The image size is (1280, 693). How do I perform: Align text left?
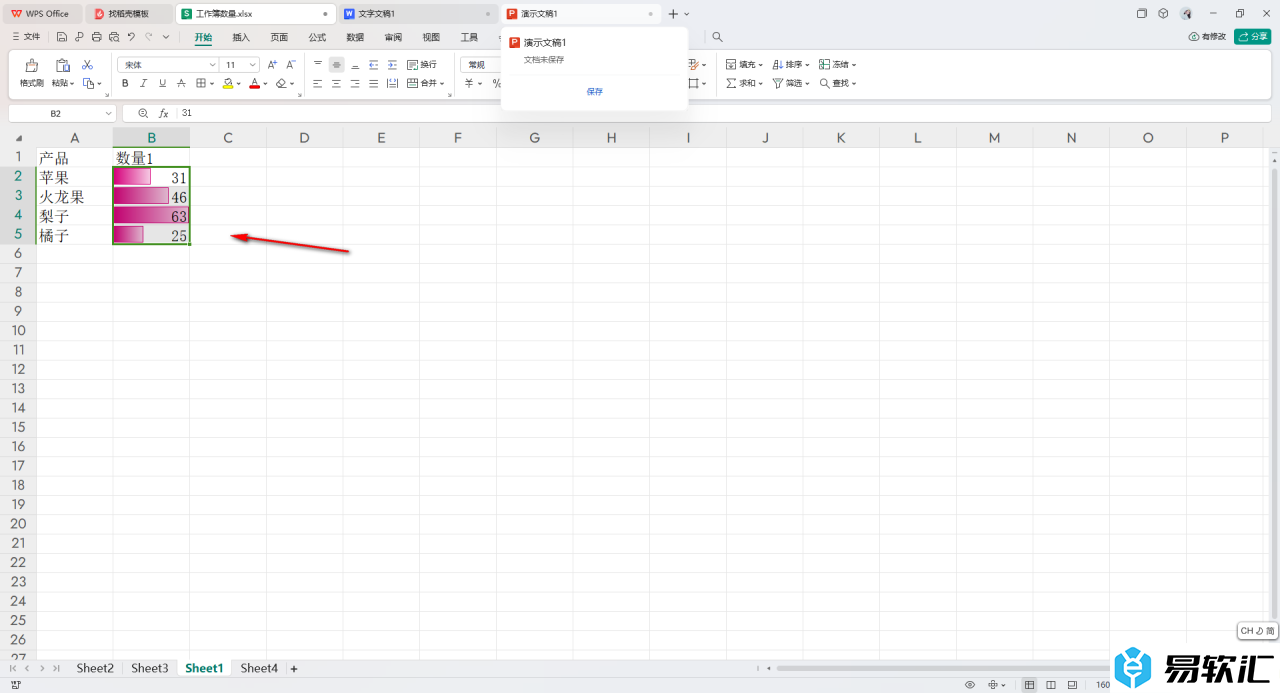pos(318,83)
